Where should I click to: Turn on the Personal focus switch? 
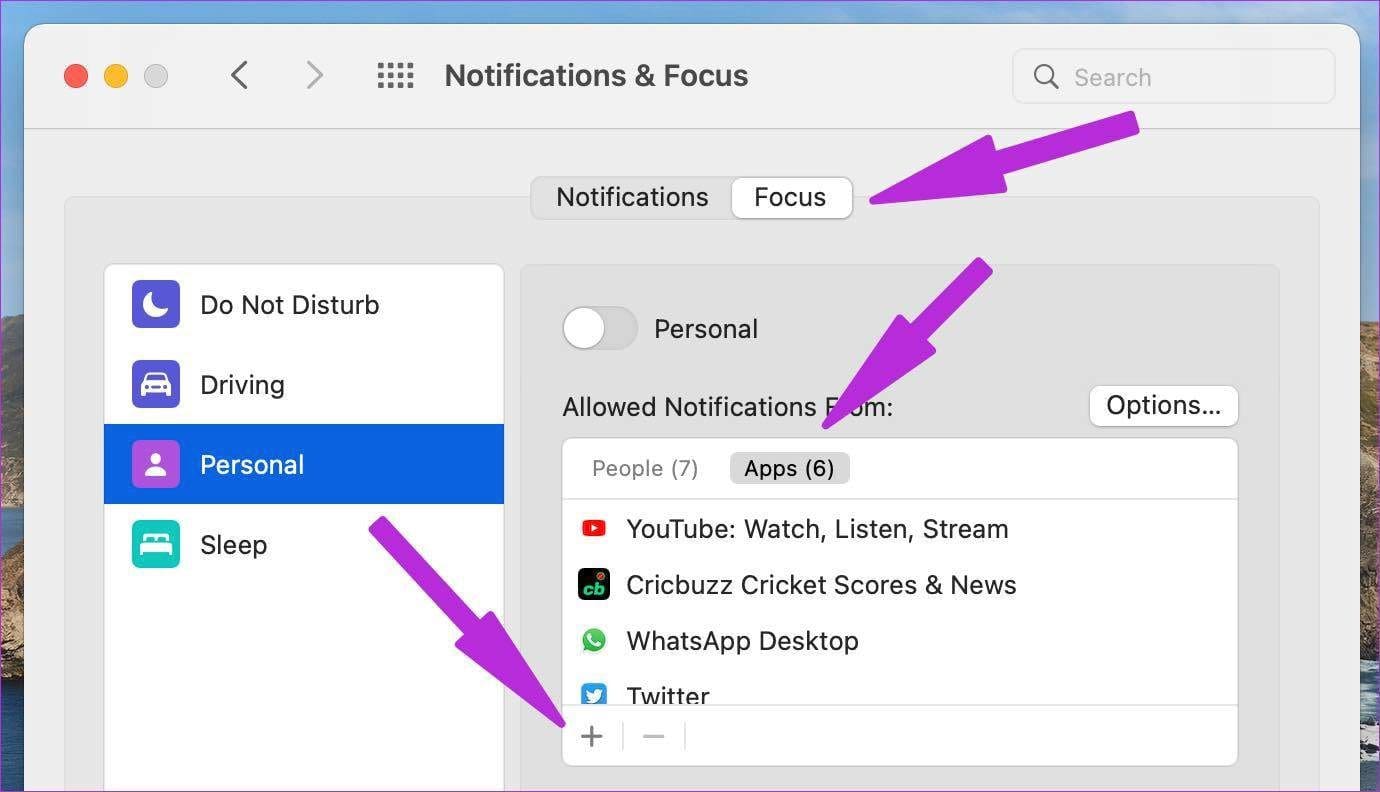[600, 328]
